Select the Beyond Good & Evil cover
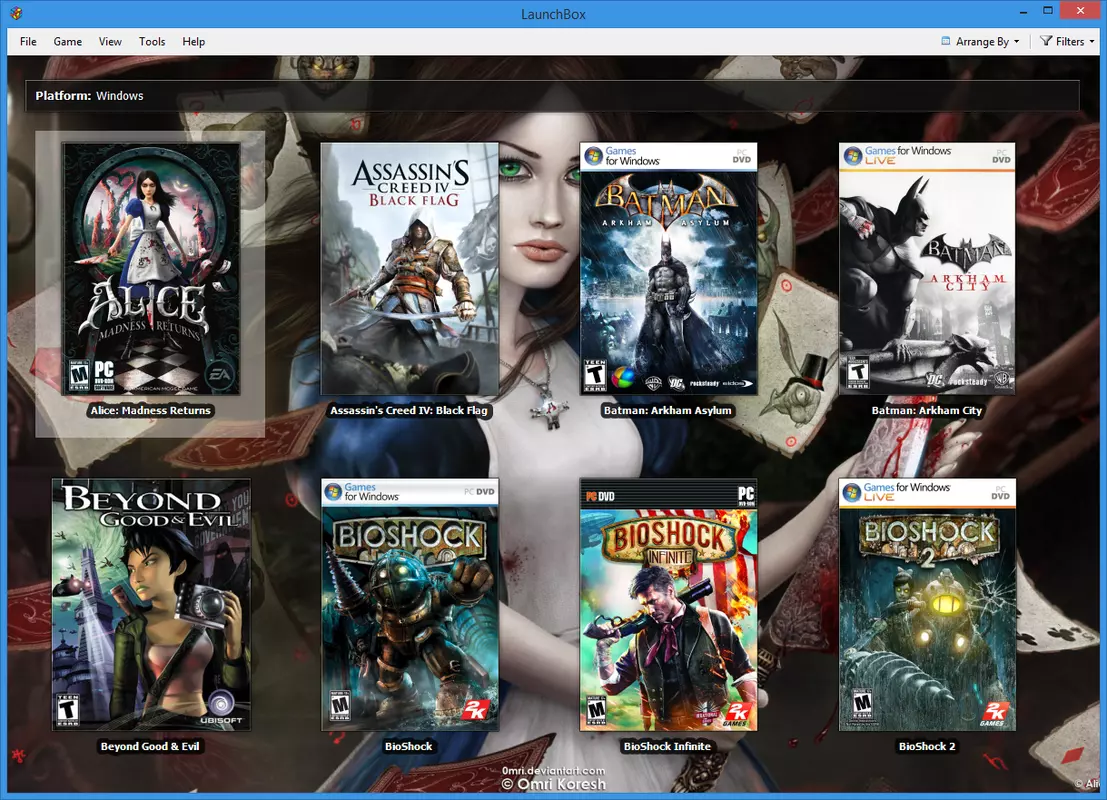1107x800 pixels. (151, 604)
